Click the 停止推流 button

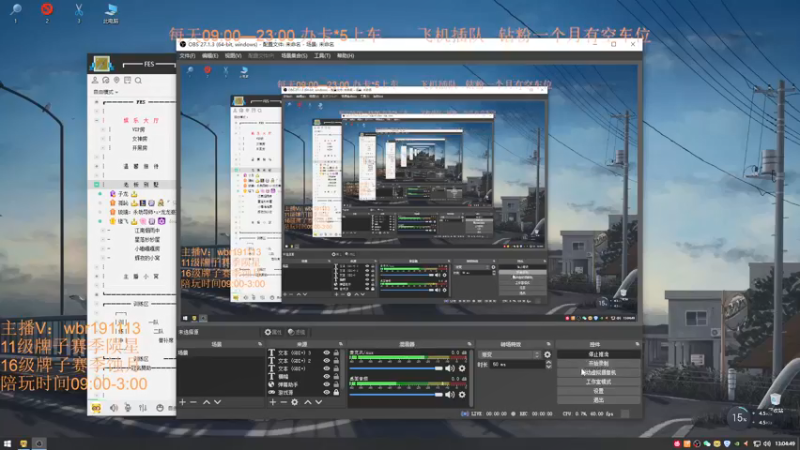[x=598, y=354]
